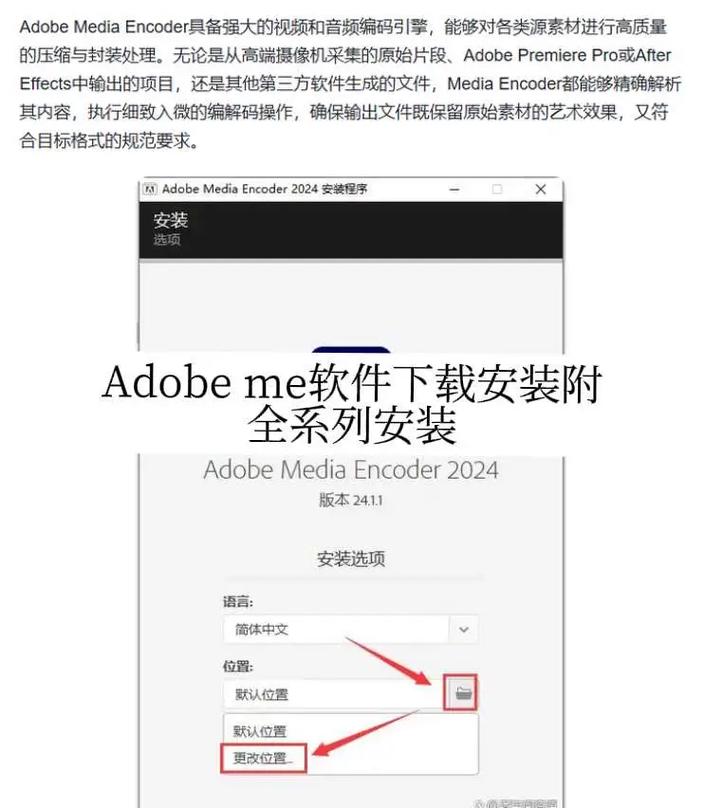Click the 版本 24.1.1 version label
This screenshot has width=704, height=808.
pyautogui.click(x=351, y=500)
